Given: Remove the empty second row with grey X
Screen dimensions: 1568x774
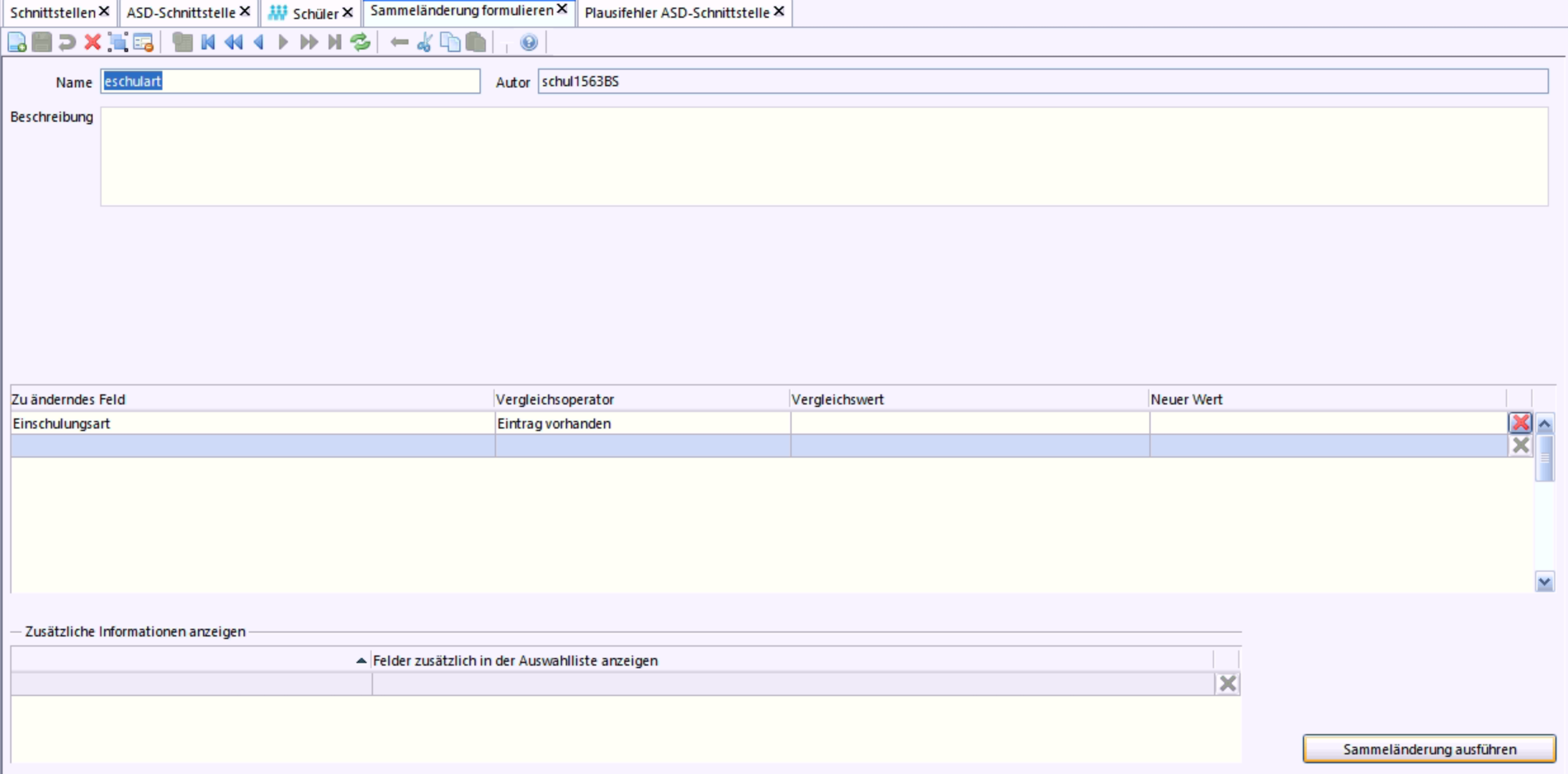Looking at the screenshot, I should pos(1520,445).
